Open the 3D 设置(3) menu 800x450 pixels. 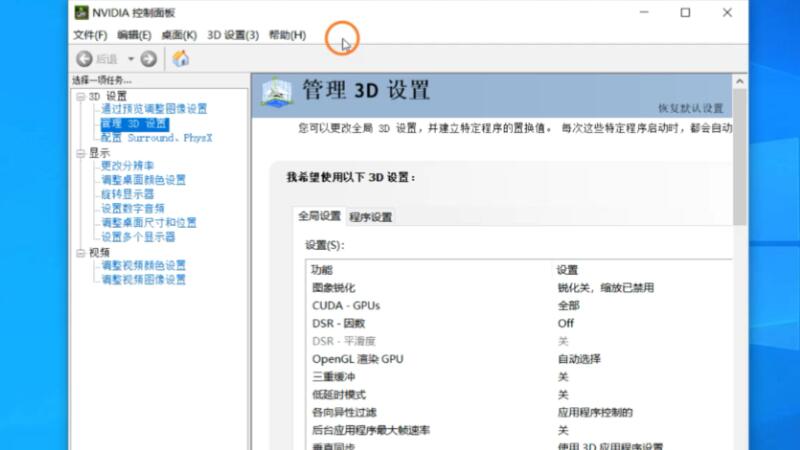point(232,35)
